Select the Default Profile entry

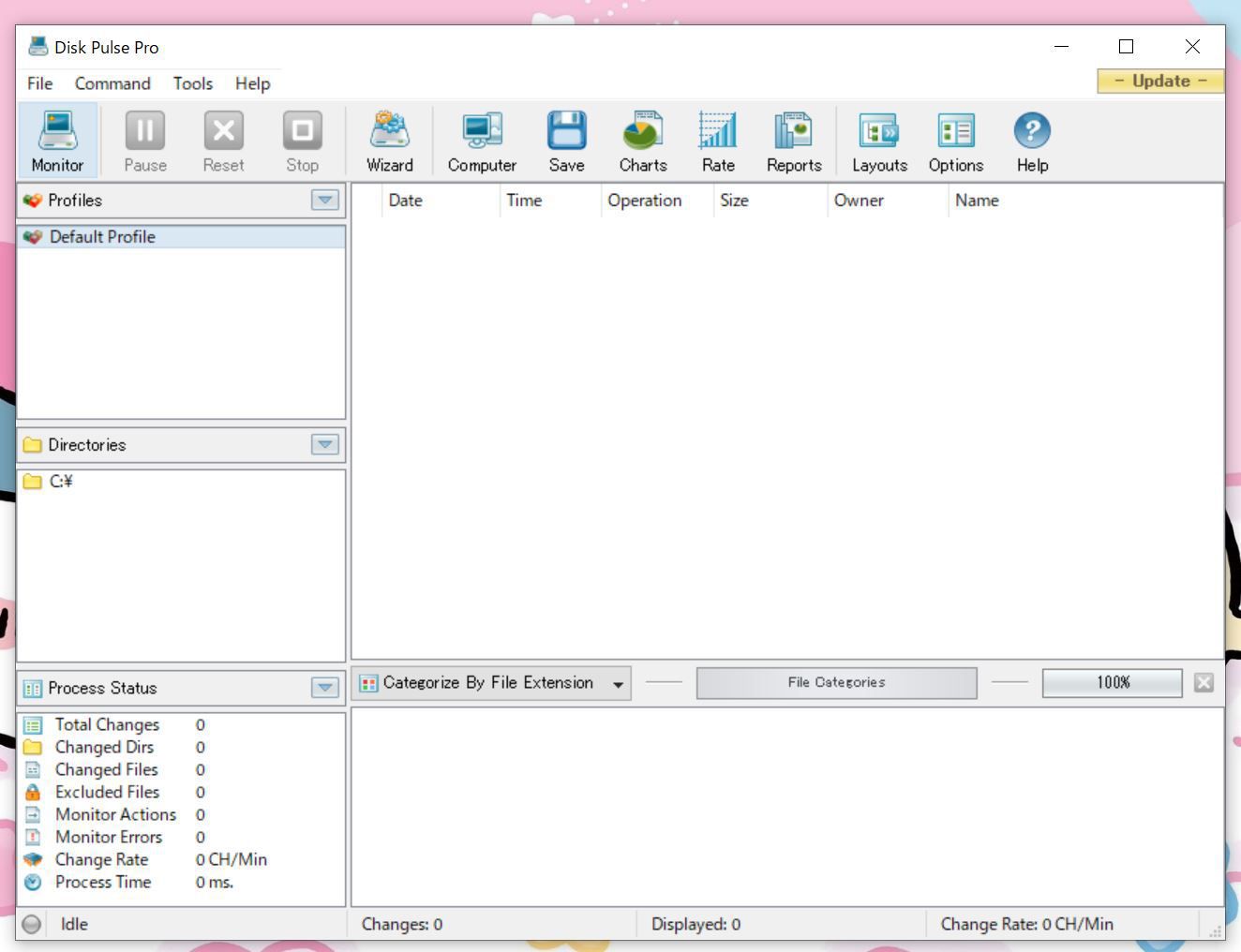(181, 237)
